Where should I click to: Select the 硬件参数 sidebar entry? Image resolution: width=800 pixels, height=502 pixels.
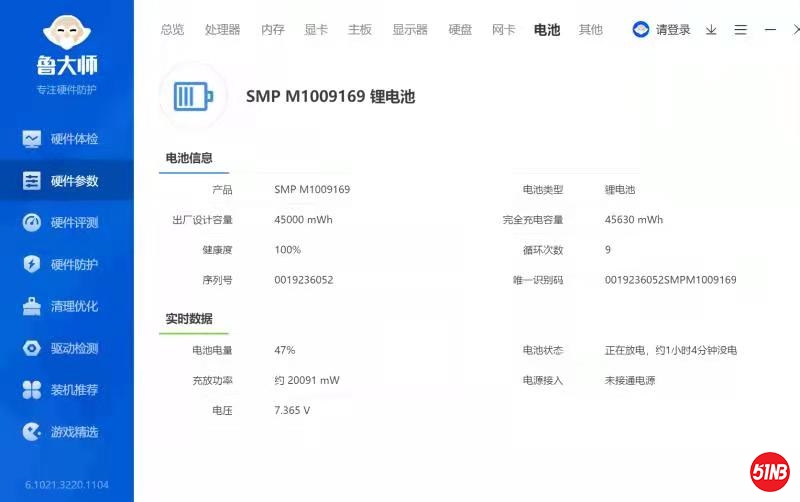click(x=67, y=181)
